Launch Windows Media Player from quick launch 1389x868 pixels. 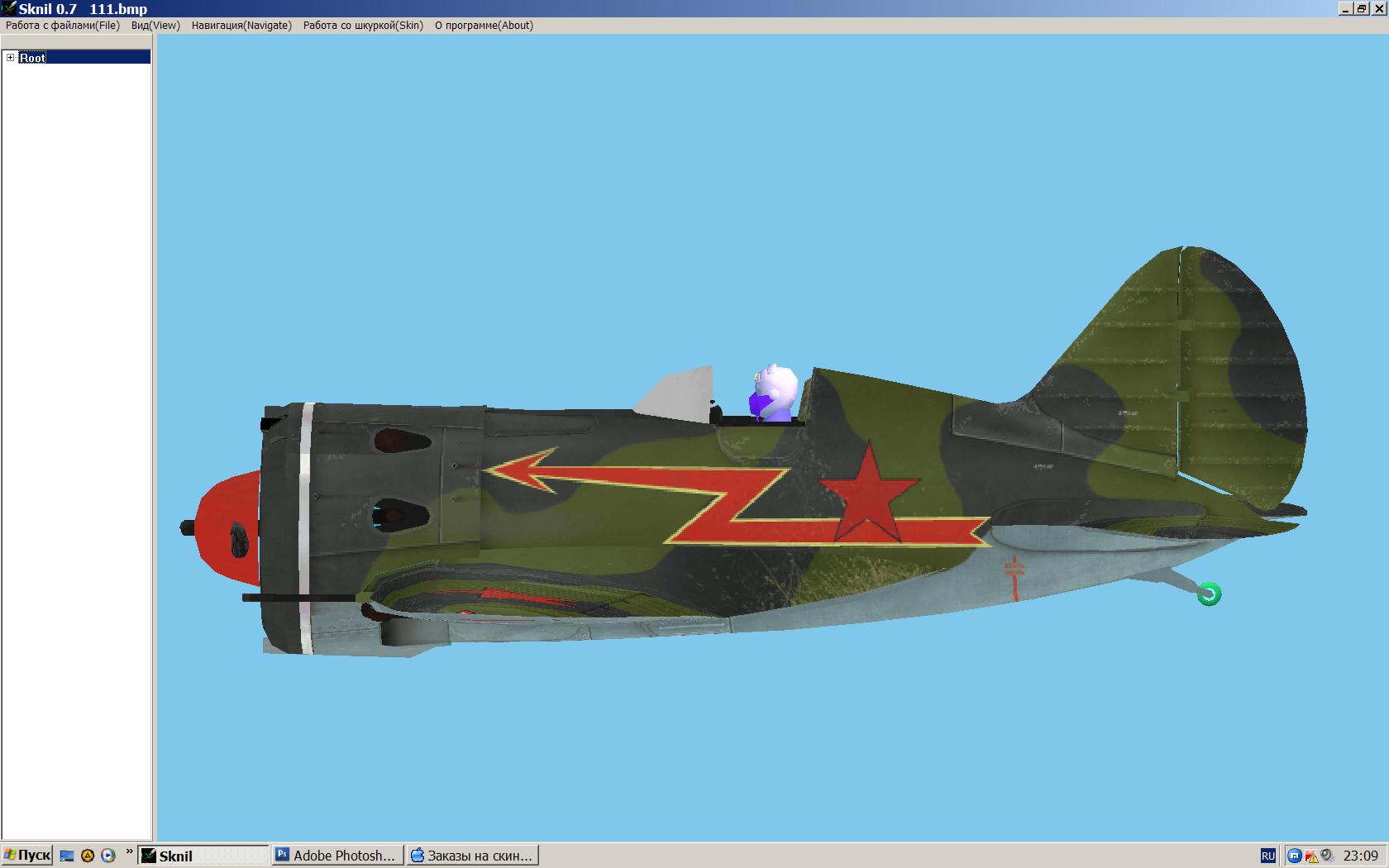108,856
